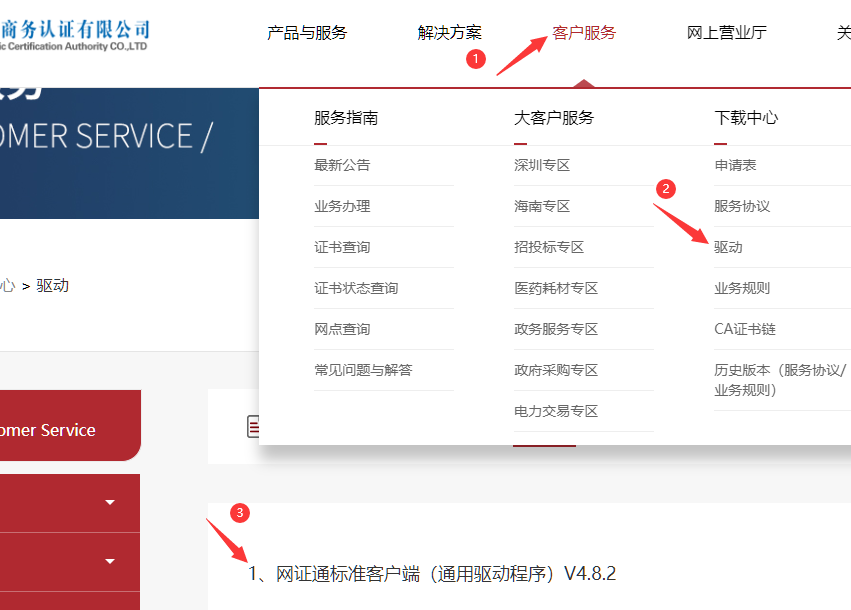Viewport: 851px width, 610px height.
Task: Select 解决方案 in navigation bar
Action: [x=449, y=33]
